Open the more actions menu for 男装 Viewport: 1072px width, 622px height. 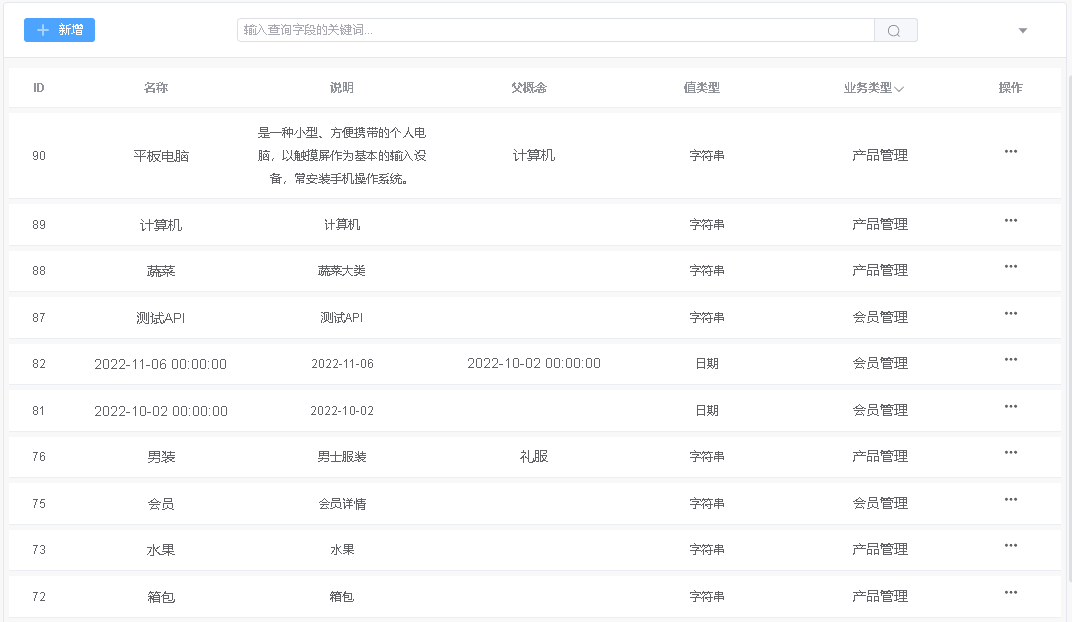click(1010, 453)
